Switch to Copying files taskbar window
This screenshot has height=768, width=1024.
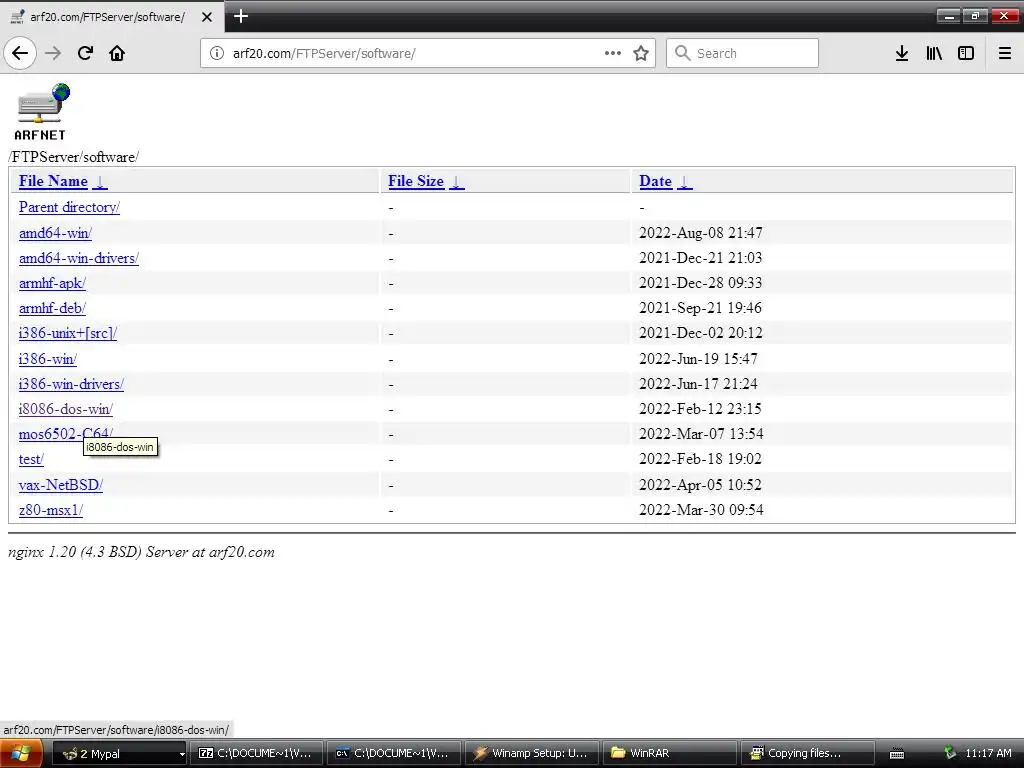tap(807, 753)
